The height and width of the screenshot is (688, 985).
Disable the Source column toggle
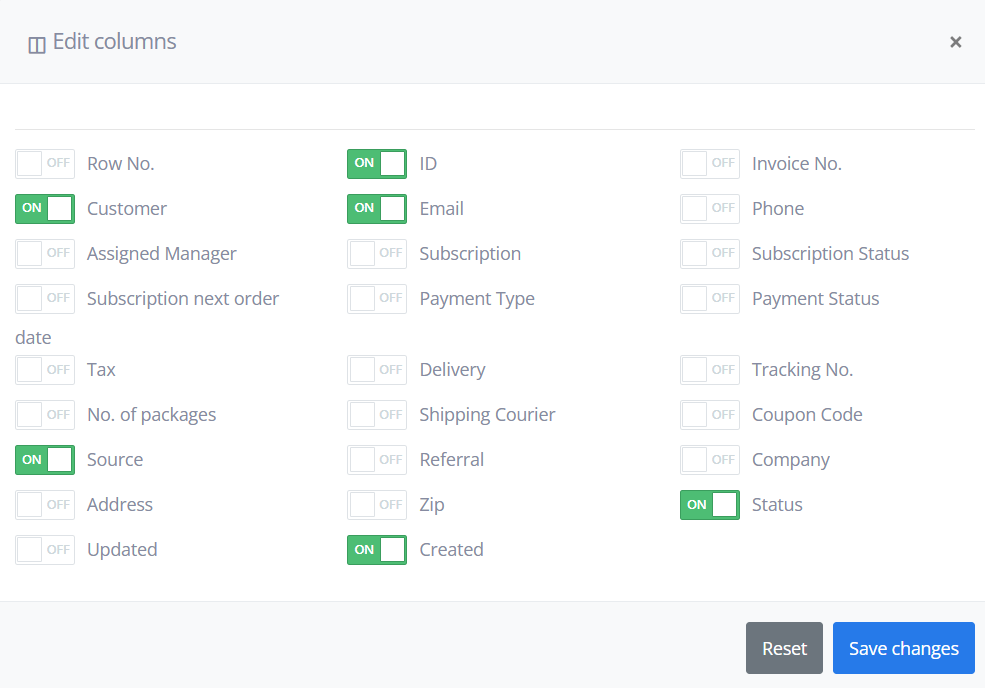45,460
